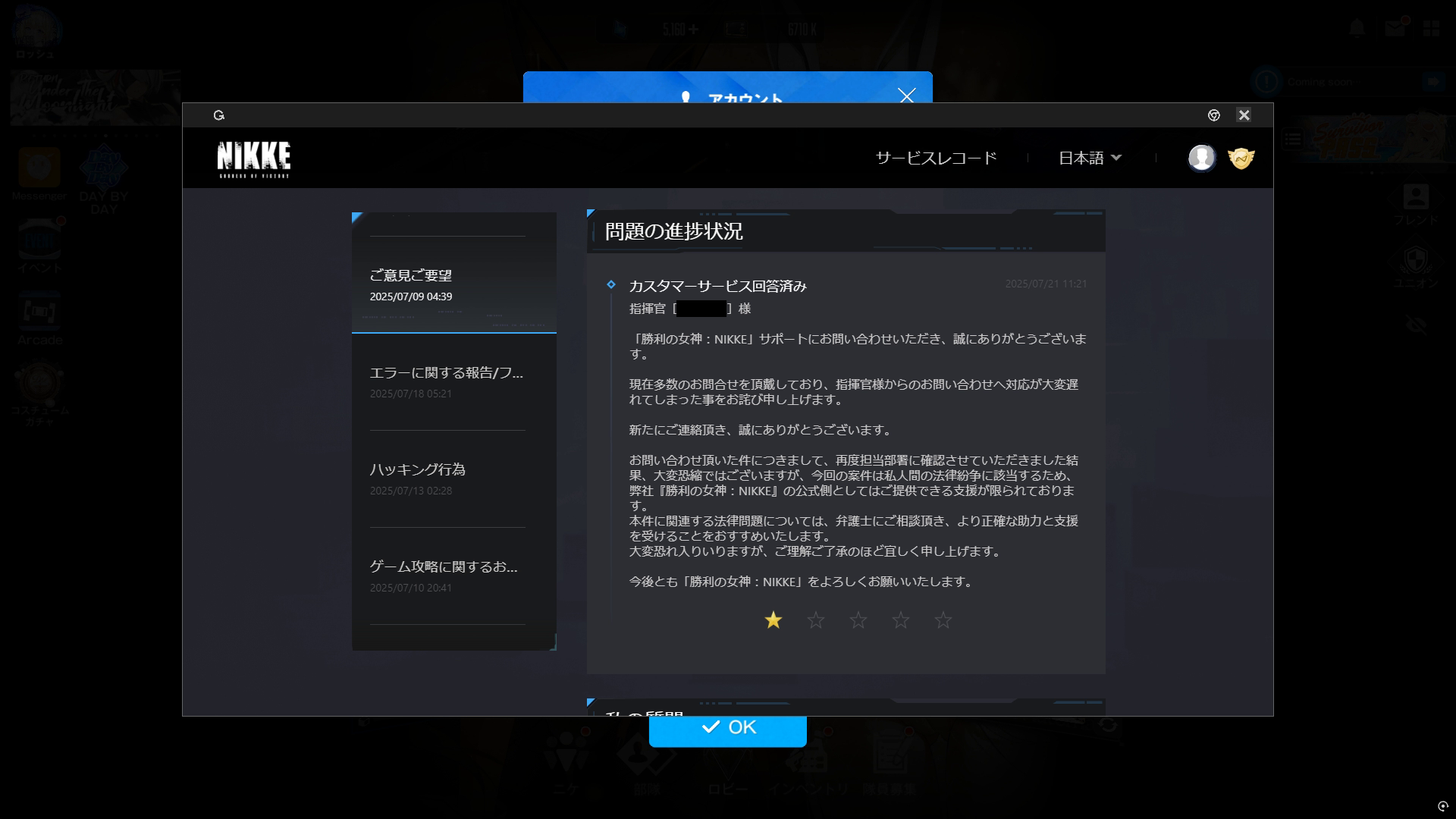Click the 2025/07/21 11:21 reply timestamp

(1046, 284)
